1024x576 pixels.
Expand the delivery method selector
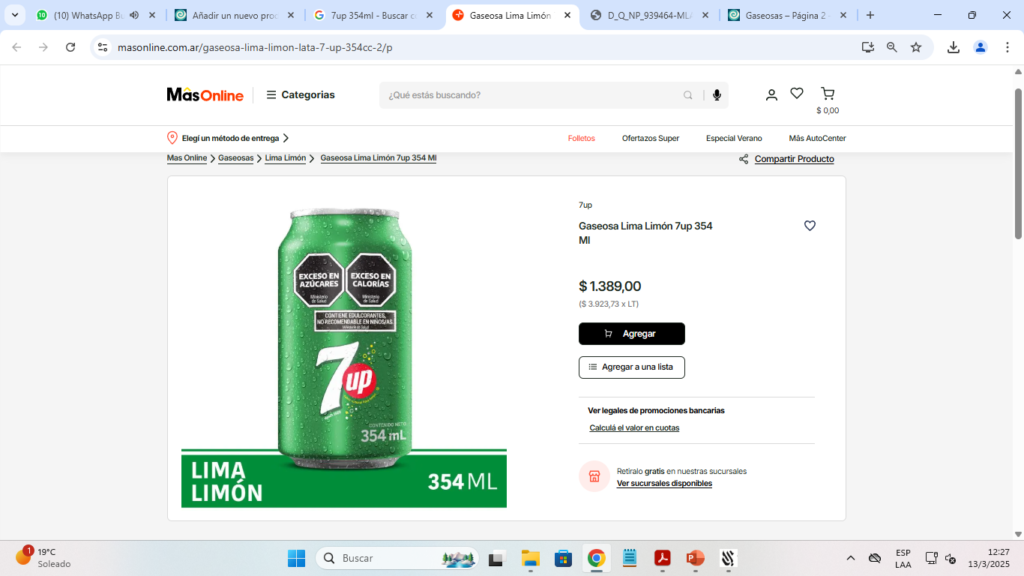(229, 138)
